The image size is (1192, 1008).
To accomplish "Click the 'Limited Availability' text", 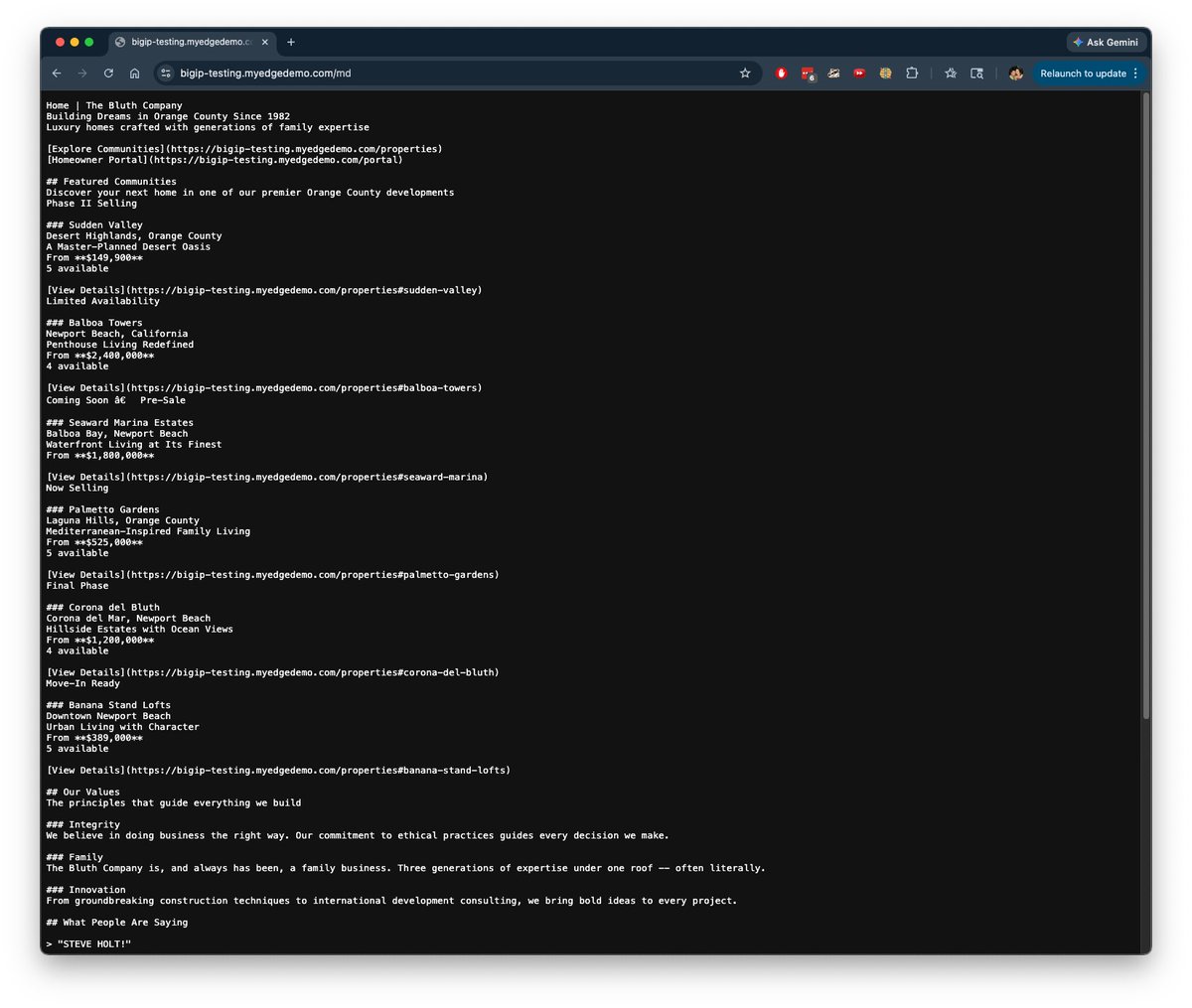I will [x=102, y=301].
